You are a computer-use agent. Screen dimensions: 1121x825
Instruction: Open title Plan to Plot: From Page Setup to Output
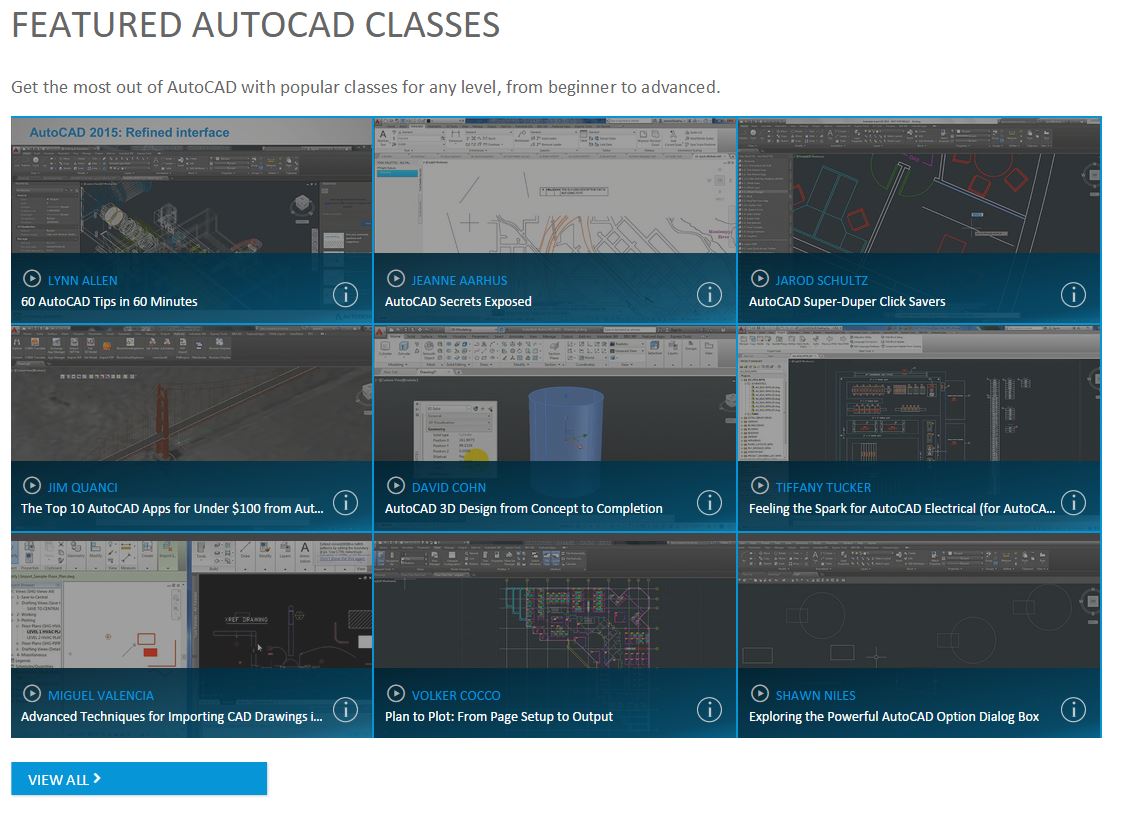click(499, 716)
